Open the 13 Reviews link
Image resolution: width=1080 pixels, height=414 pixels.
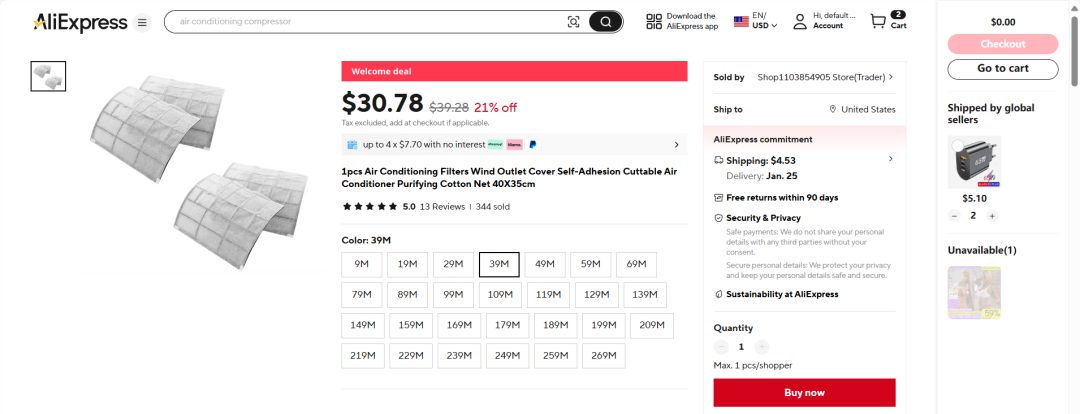point(442,207)
